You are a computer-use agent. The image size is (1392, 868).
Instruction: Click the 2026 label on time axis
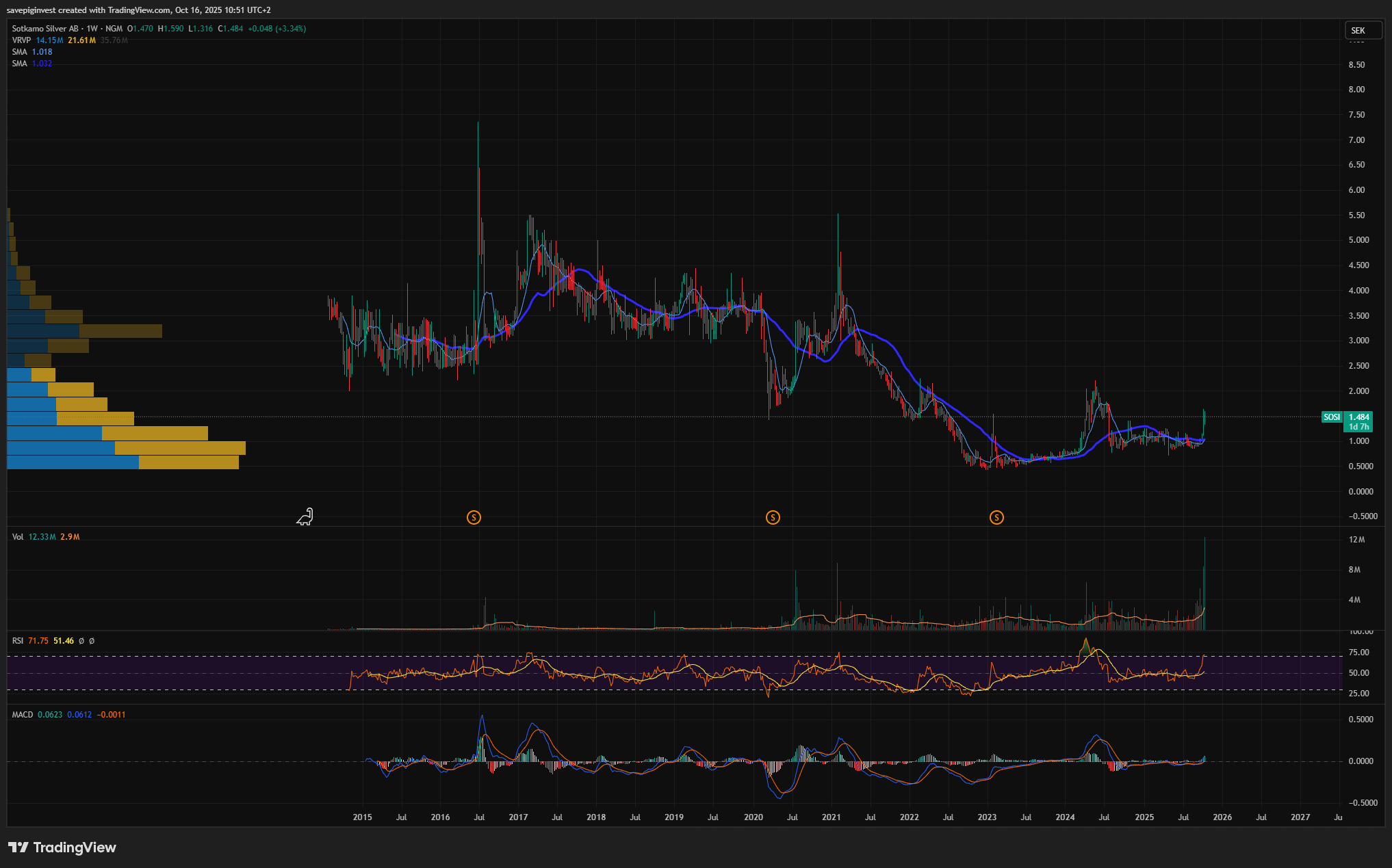(x=1222, y=817)
